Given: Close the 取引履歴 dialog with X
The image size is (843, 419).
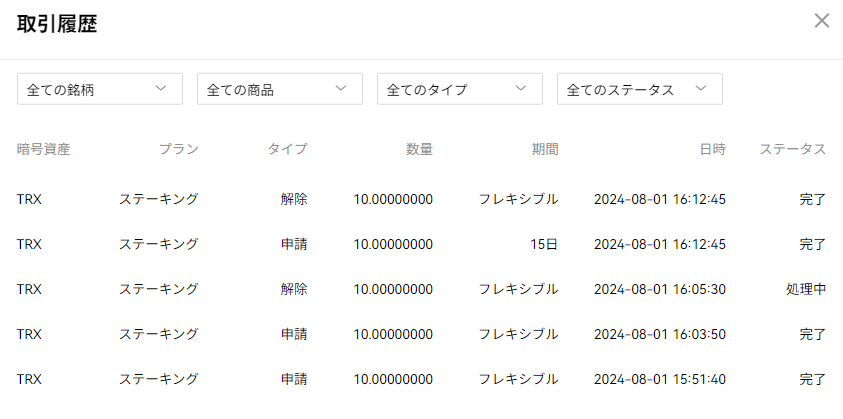Looking at the screenshot, I should [x=821, y=21].
